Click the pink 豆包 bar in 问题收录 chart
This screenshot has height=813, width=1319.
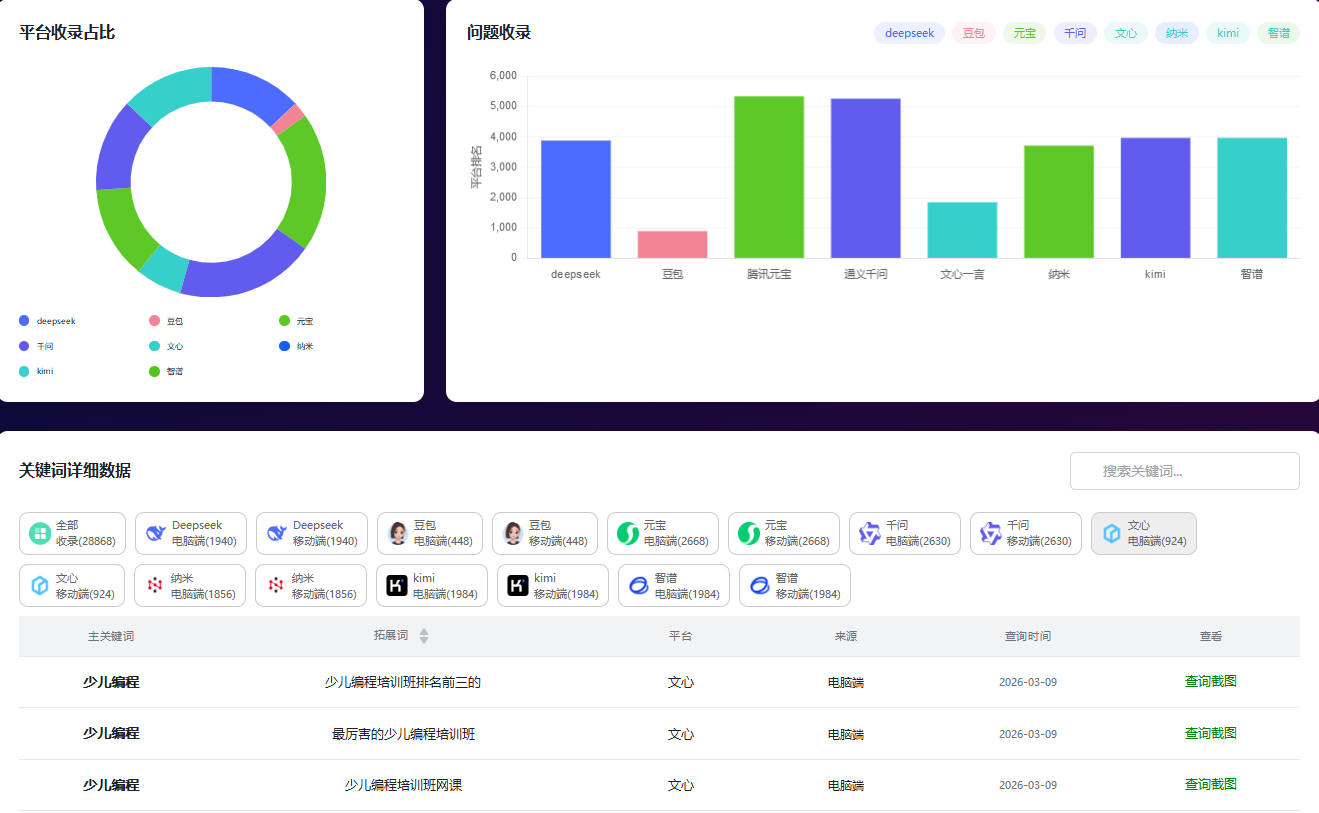pos(673,245)
